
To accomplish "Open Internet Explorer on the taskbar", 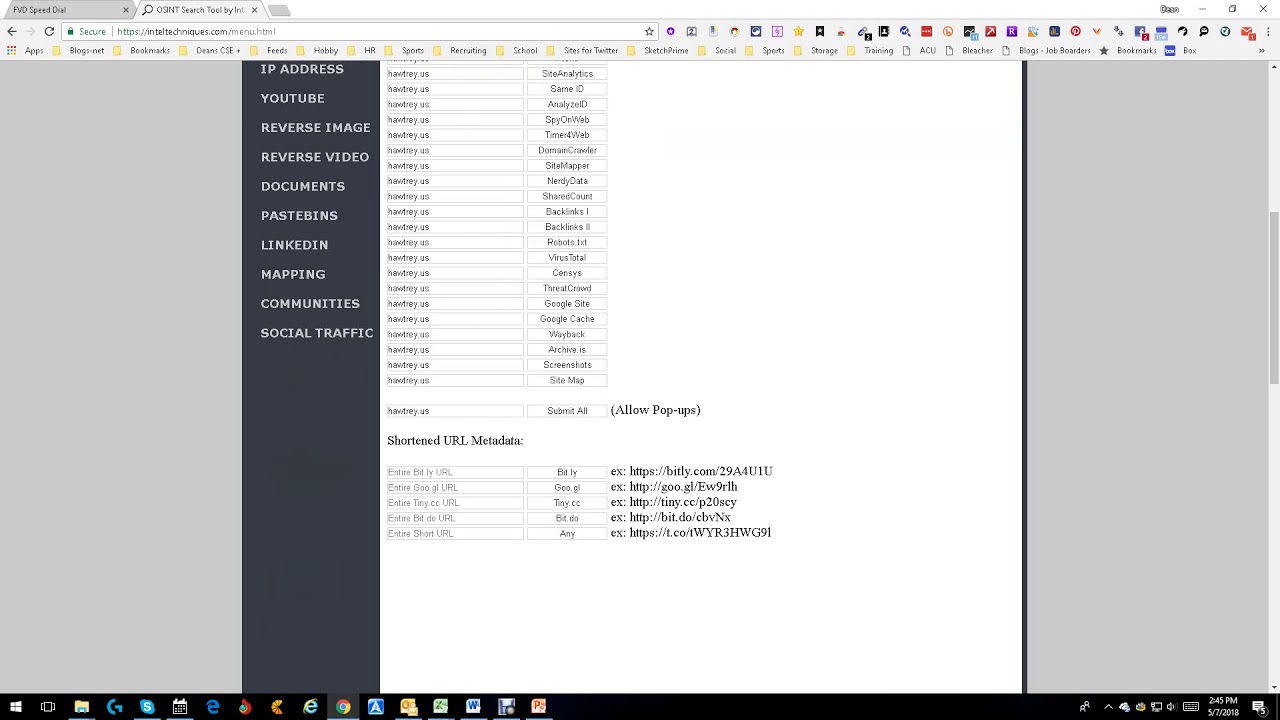I will [x=310, y=707].
